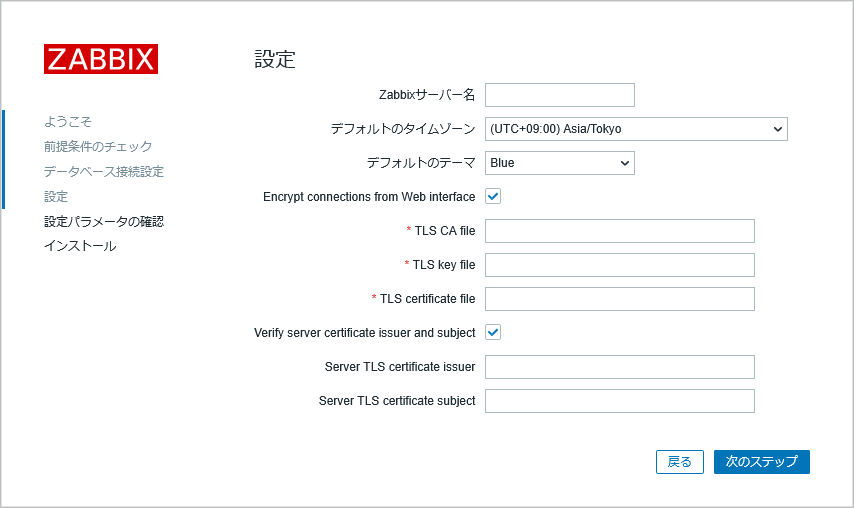This screenshot has width=854, height=508.
Task: Select the 設定 step in sidebar
Action: coord(56,197)
